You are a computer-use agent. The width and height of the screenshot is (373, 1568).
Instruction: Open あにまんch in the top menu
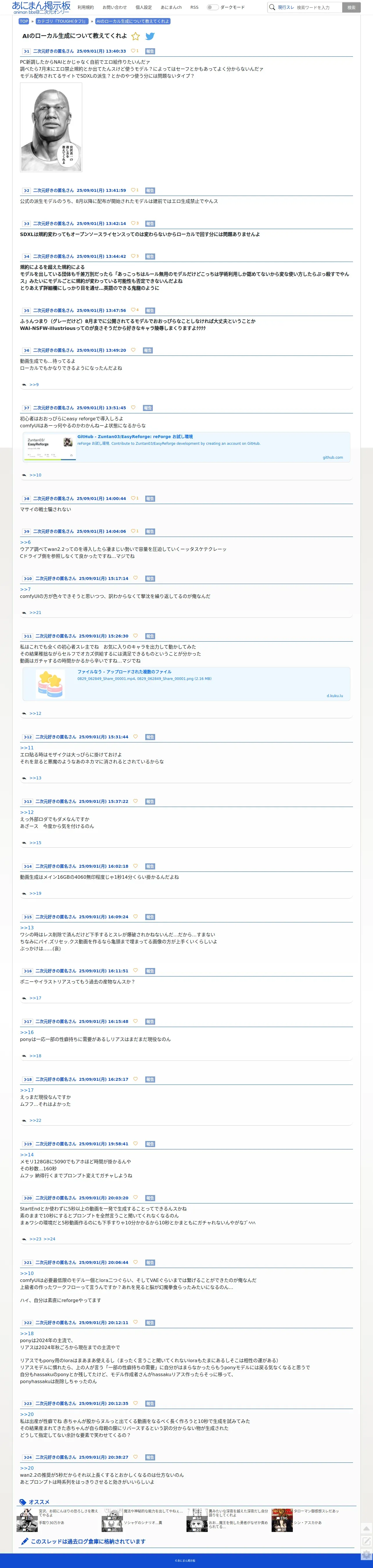(171, 7)
